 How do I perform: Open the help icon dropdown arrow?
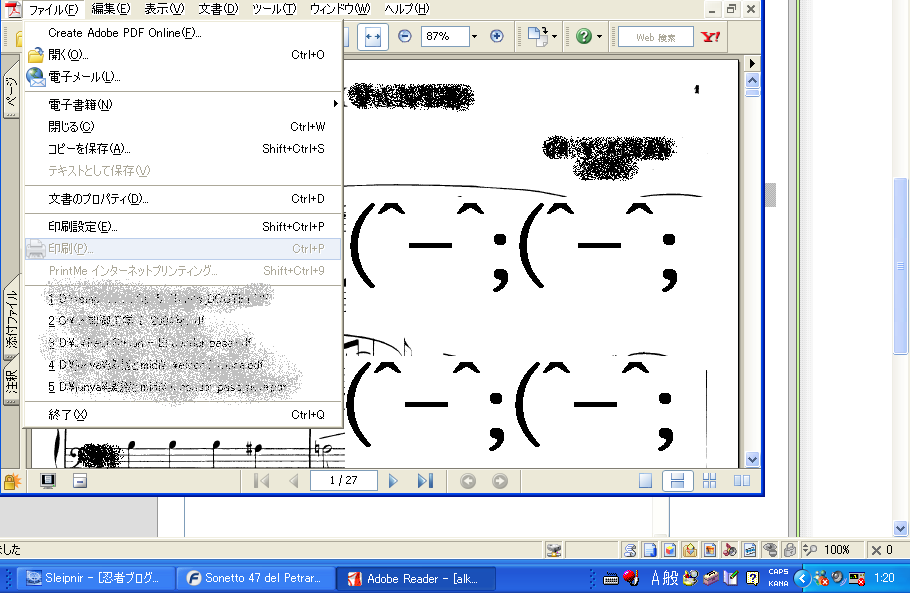click(x=599, y=37)
